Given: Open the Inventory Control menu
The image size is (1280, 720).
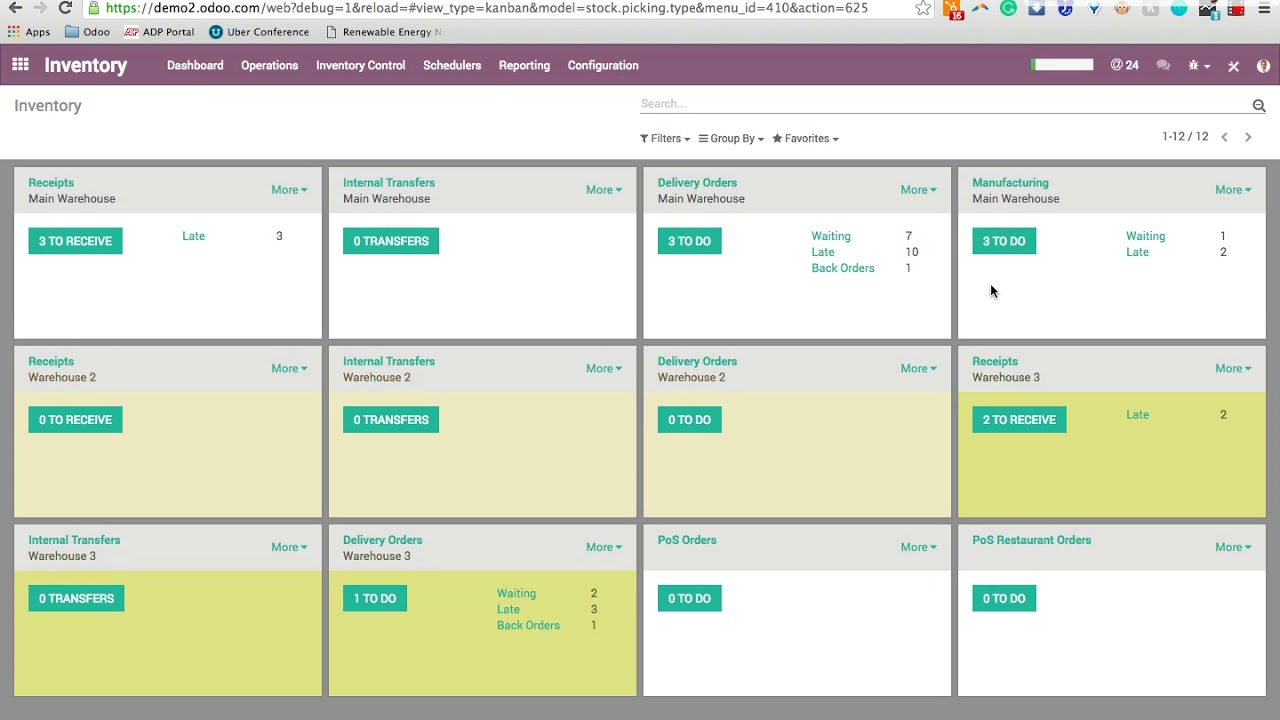Looking at the screenshot, I should 360,65.
